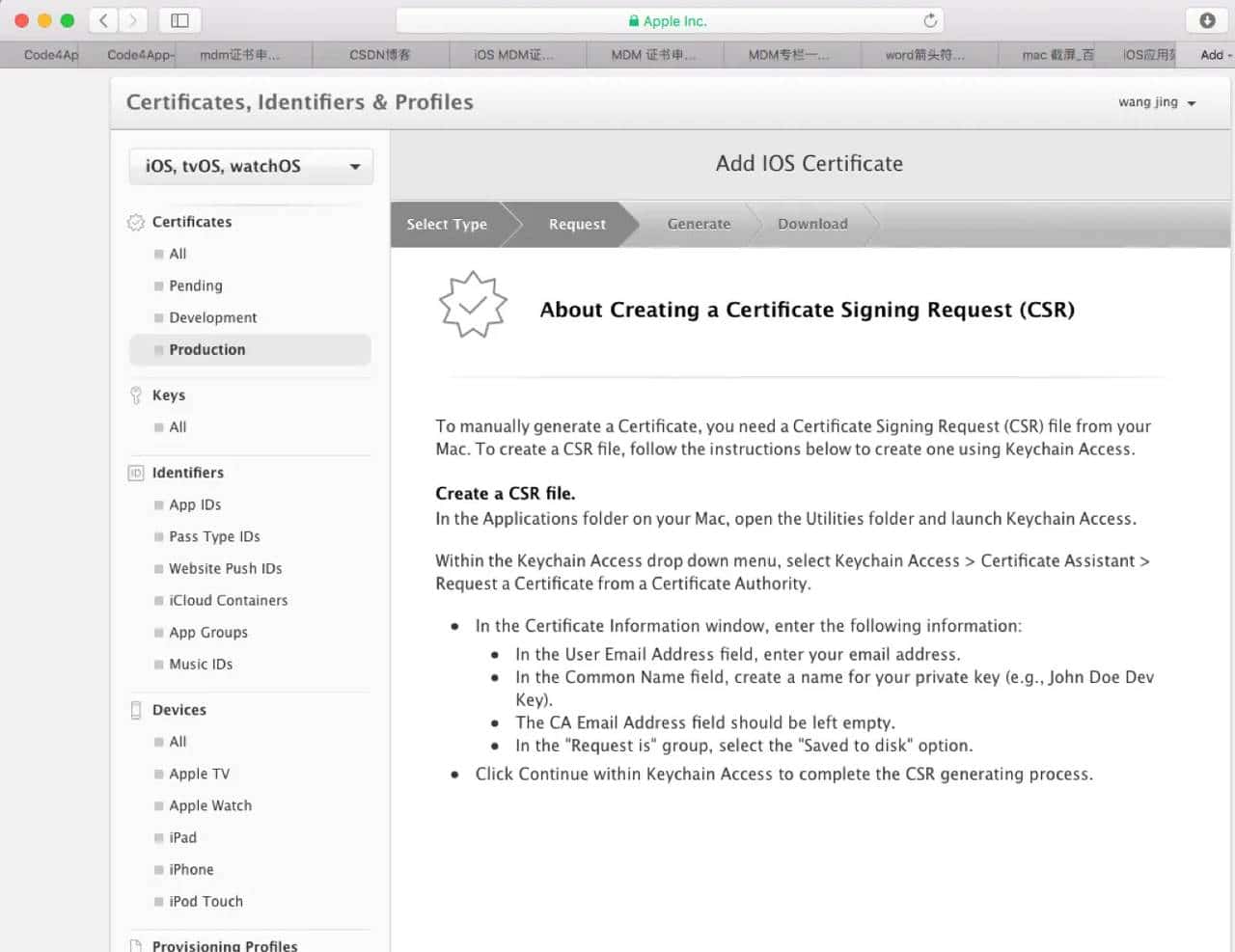Open Safari's Downloads icon in the toolbar
The image size is (1235, 952).
coord(1207,19)
